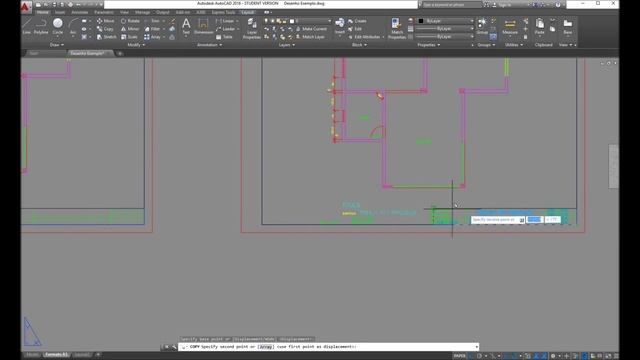Click Make Current layer button
This screenshot has height=360, width=640.
pos(311,29)
